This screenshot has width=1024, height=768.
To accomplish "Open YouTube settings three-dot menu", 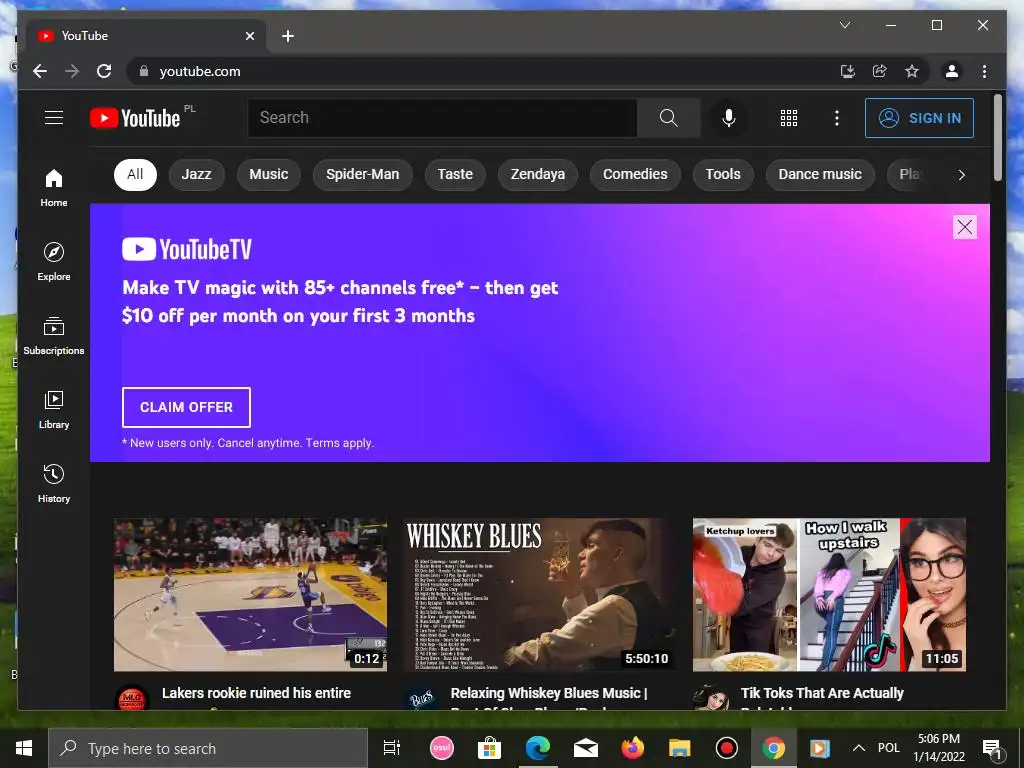I will pos(837,118).
